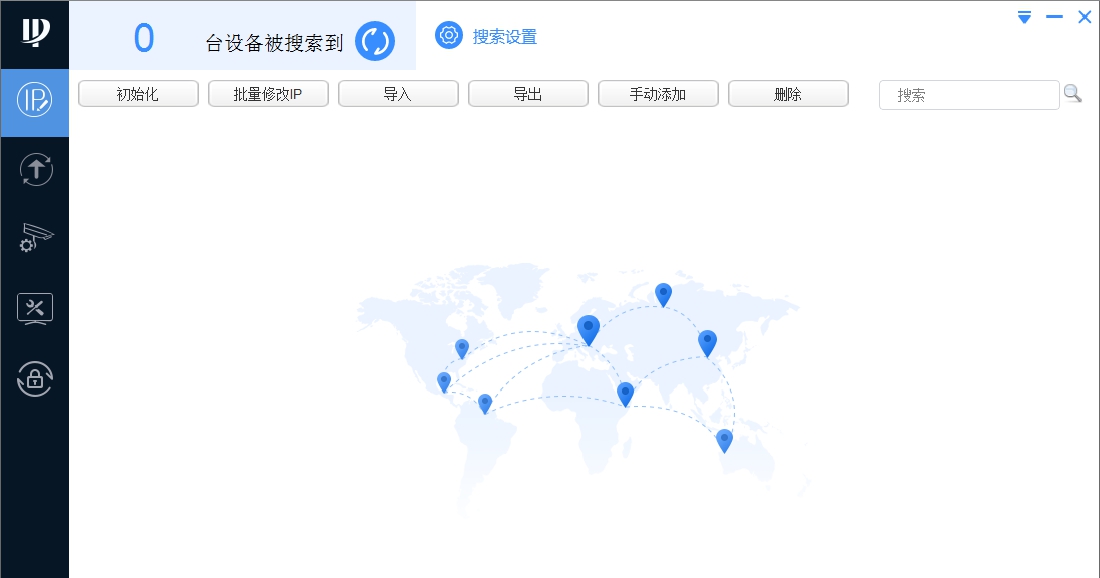Screen dimensions: 1100x578
Task: Open the device configuration camera icon
Action: [35, 238]
